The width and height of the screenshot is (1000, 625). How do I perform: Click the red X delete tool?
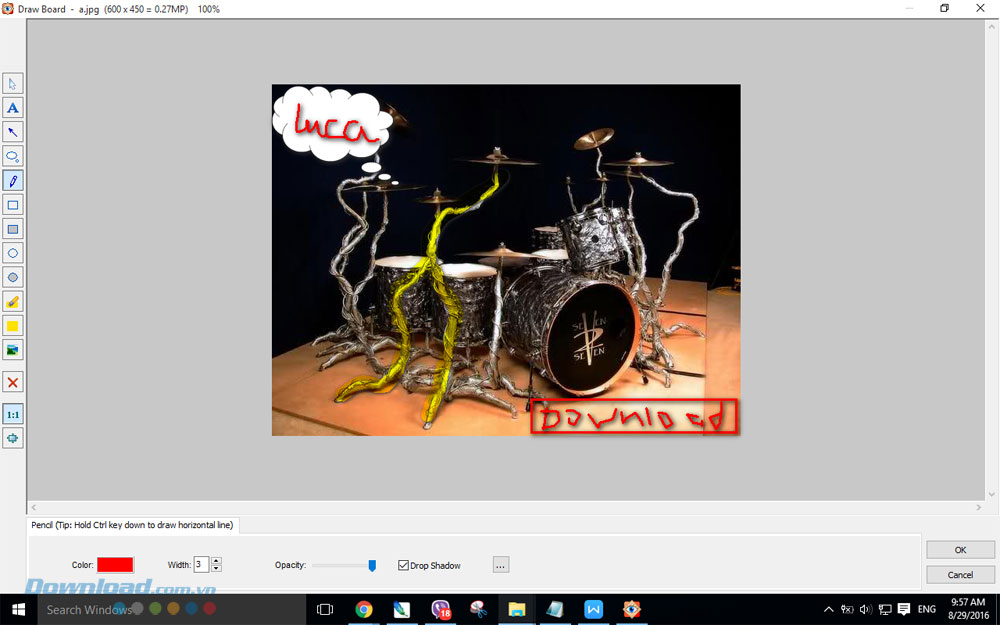[x=13, y=382]
